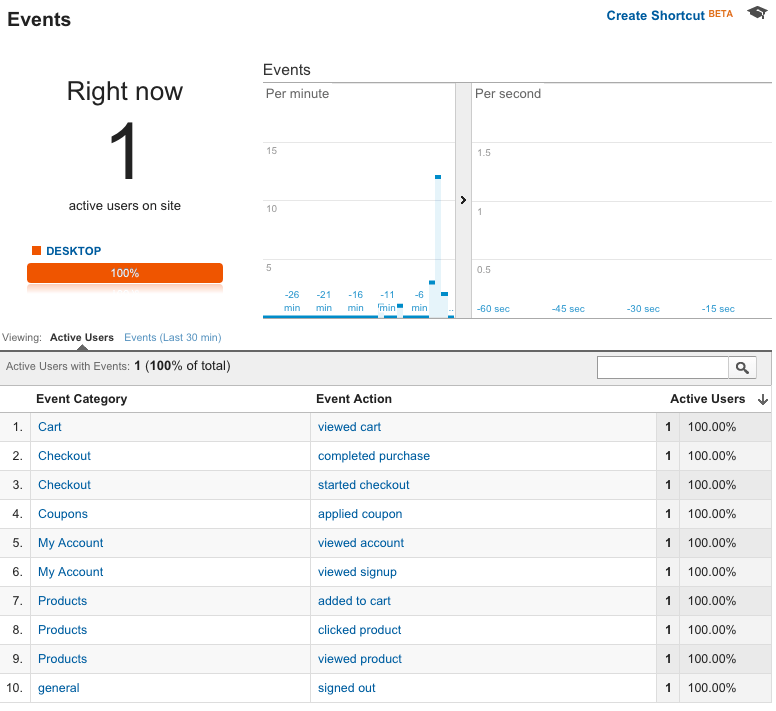Image resolution: width=776 pixels, height=711 pixels.
Task: Select the Active Users viewing tab
Action: coord(82,338)
